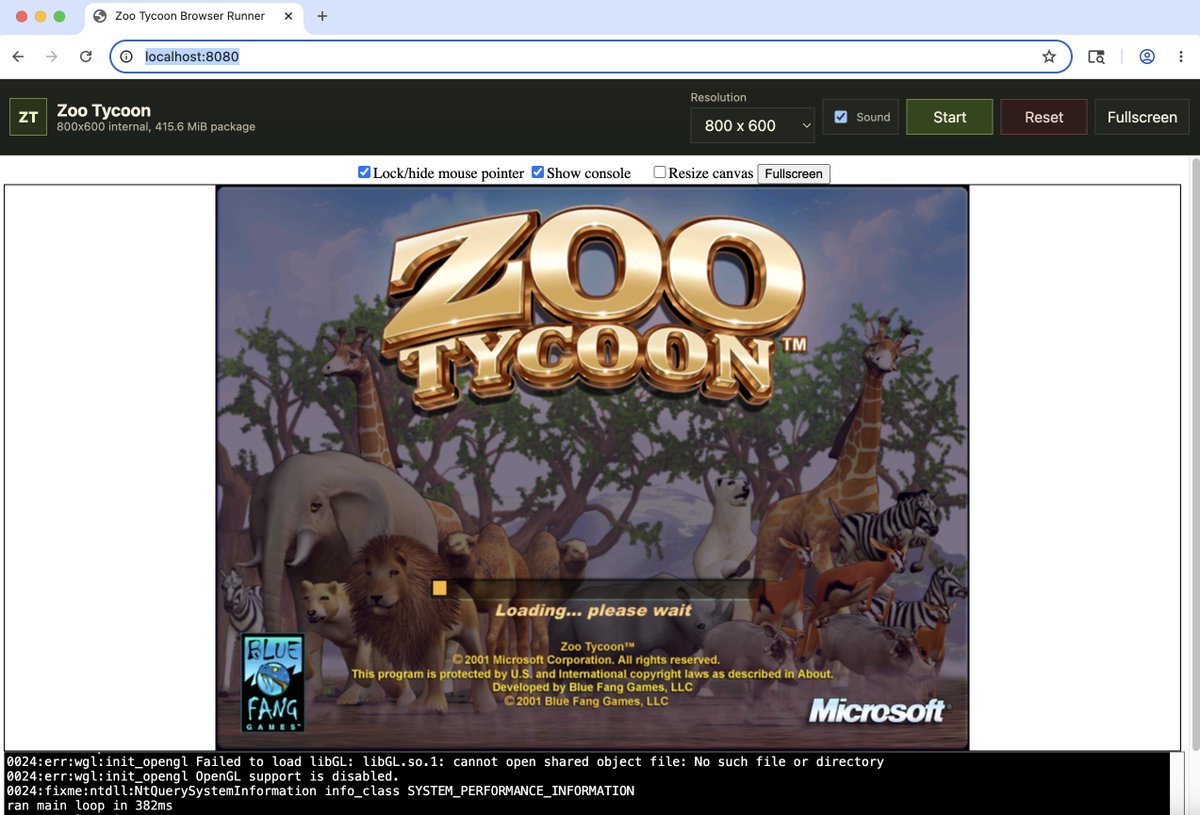Click the macOS green fullscreen window button
The image size is (1200, 815).
[x=59, y=16]
